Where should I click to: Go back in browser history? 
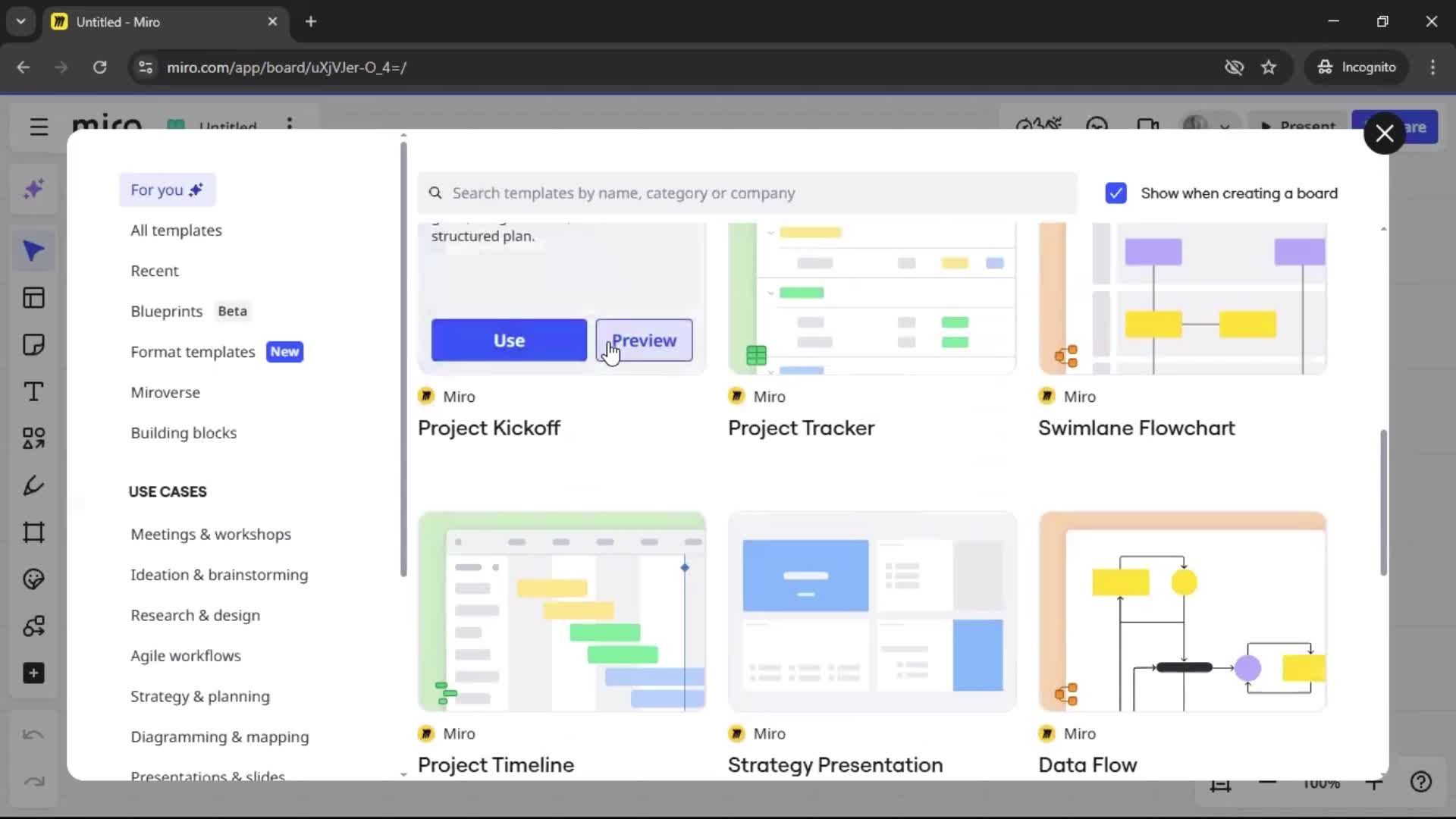pos(24,67)
